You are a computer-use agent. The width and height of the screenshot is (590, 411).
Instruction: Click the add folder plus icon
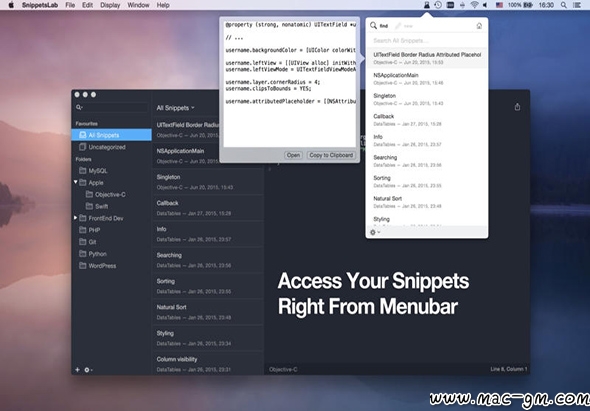coord(77,370)
